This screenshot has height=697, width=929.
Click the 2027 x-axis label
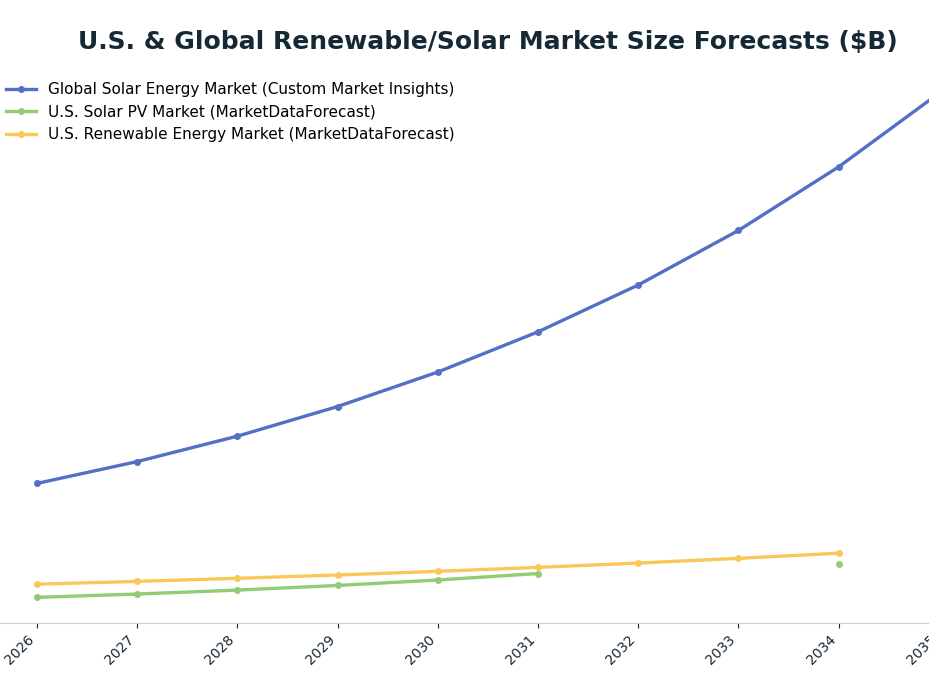point(118,649)
